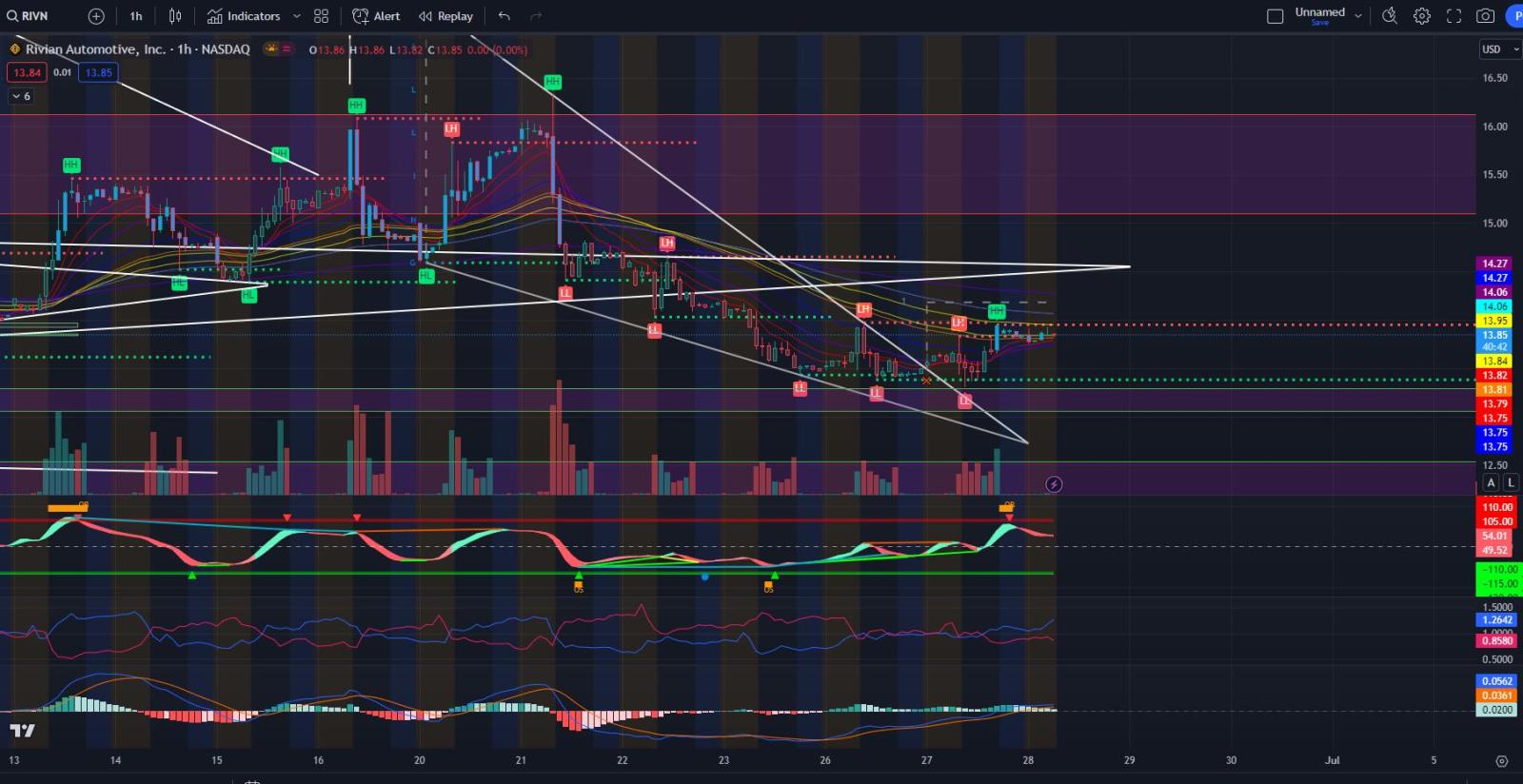Click the 13.84 sell price button
Screen dimensions: 1523x784
point(27,72)
